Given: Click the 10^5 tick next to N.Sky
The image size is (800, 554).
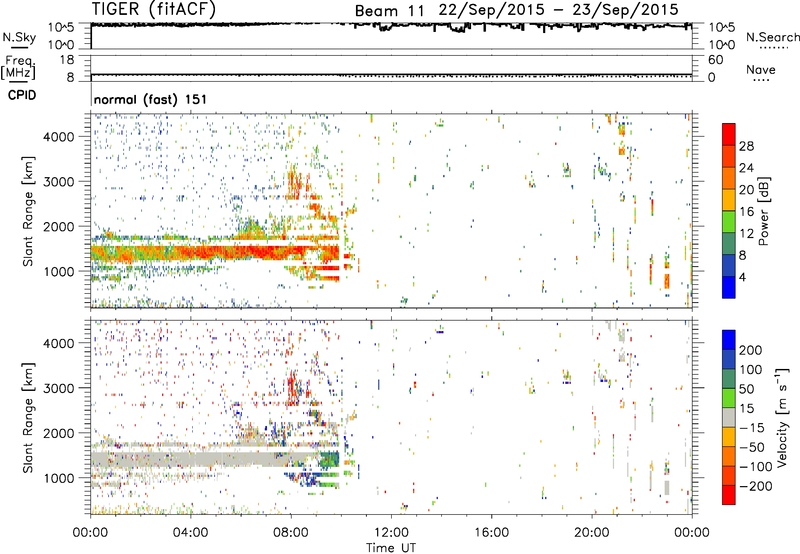Looking at the screenshot, I should [61, 28].
